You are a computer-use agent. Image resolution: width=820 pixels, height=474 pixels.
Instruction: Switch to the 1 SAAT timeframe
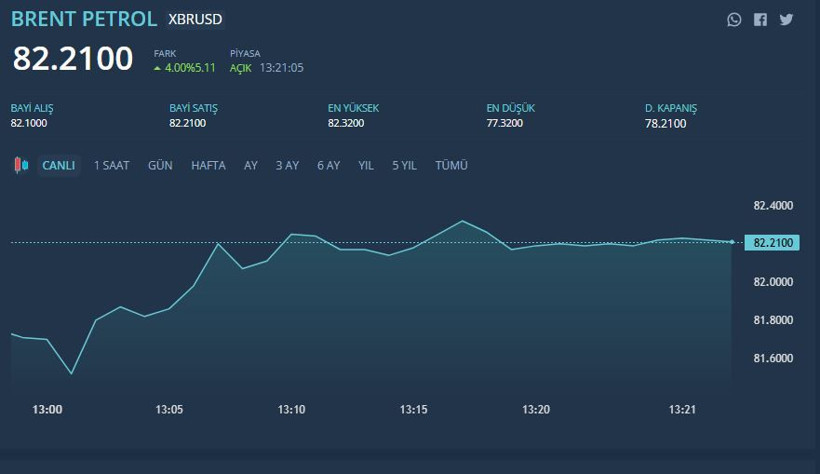pos(112,165)
